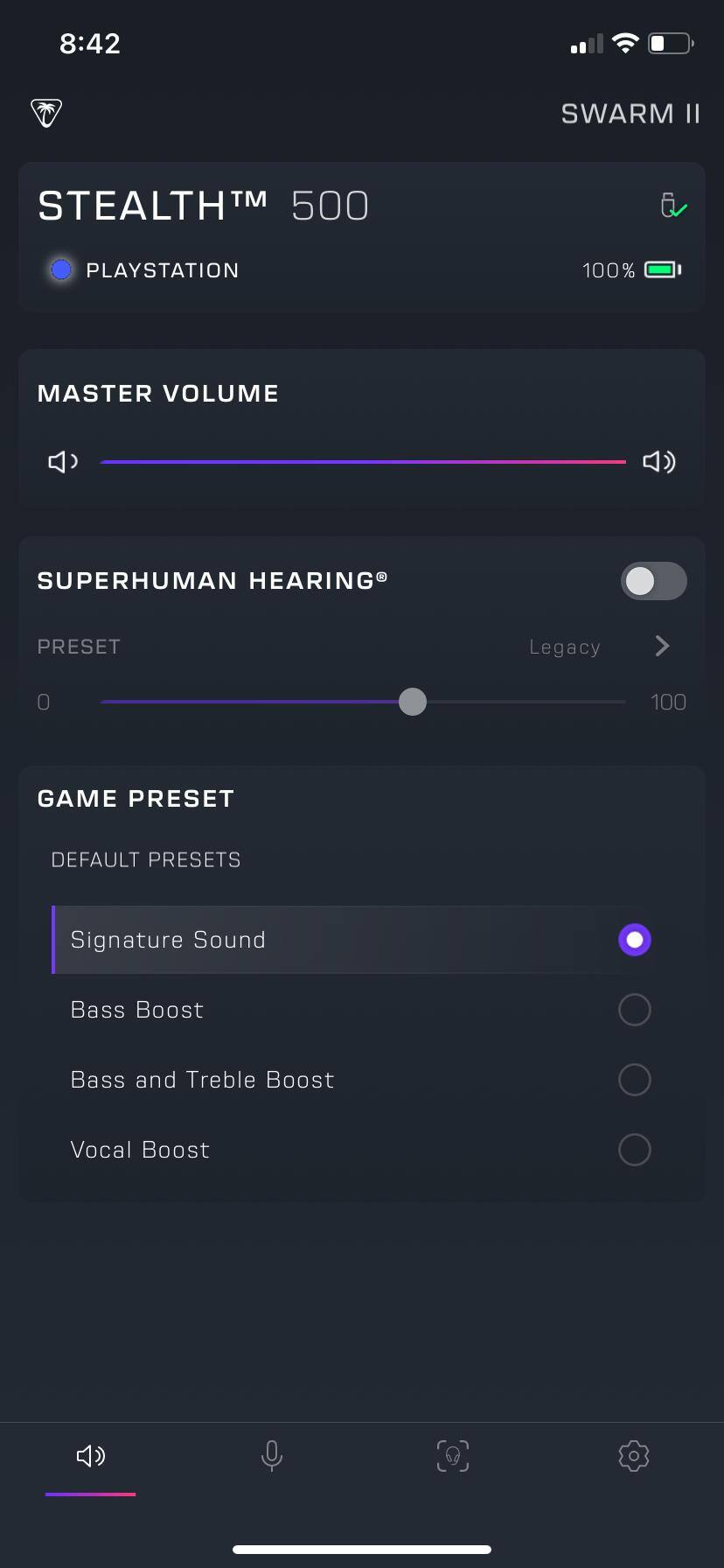
Task: Tap the high volume speaker icon
Action: (x=658, y=461)
